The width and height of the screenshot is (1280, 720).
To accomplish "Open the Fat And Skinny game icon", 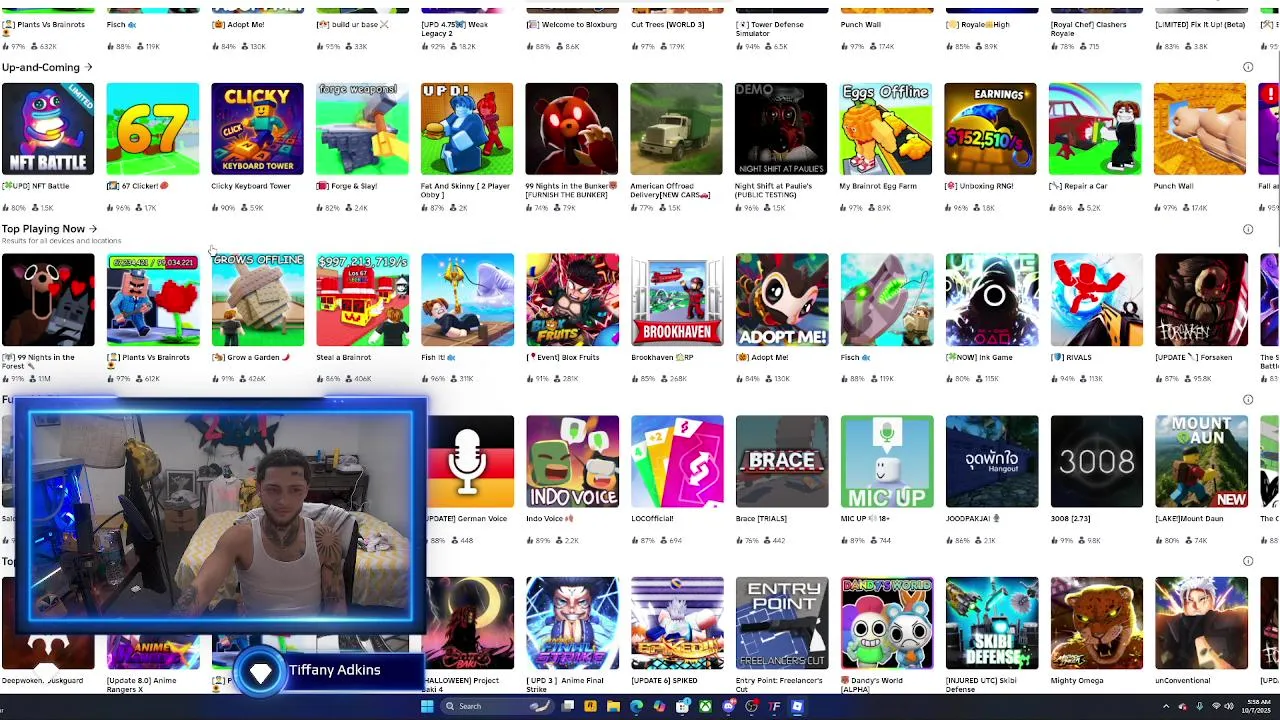I will [467, 129].
